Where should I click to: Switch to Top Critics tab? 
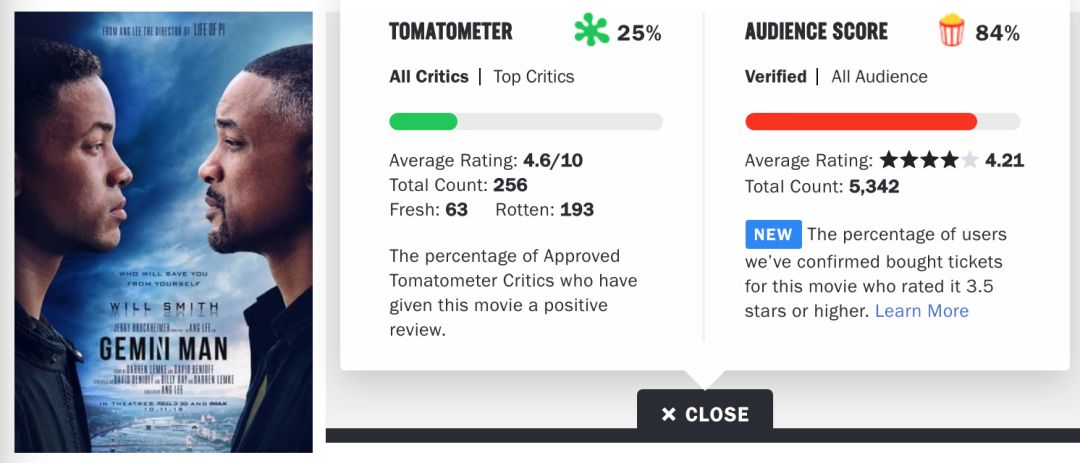pos(533,76)
